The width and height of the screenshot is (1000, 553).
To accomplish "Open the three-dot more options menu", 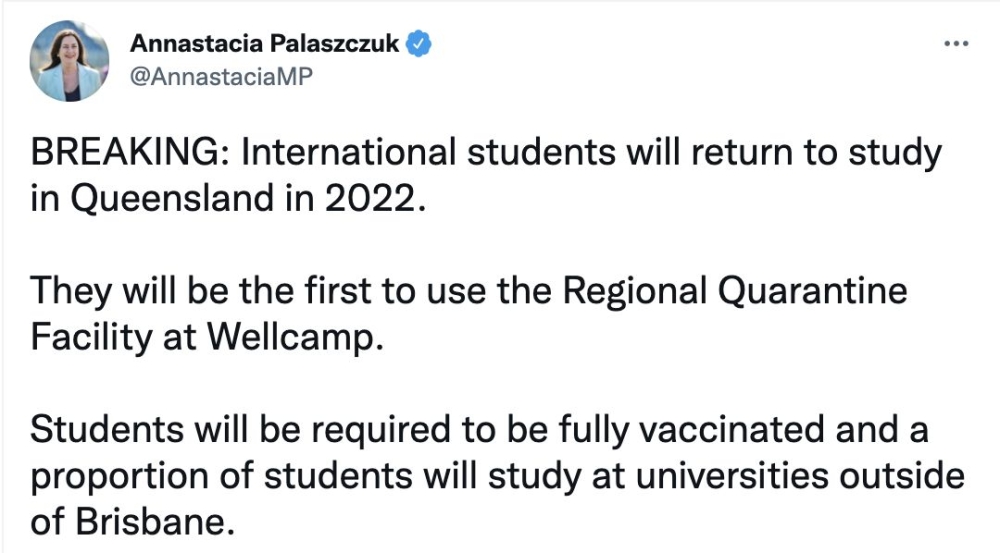I will pos(956,43).
